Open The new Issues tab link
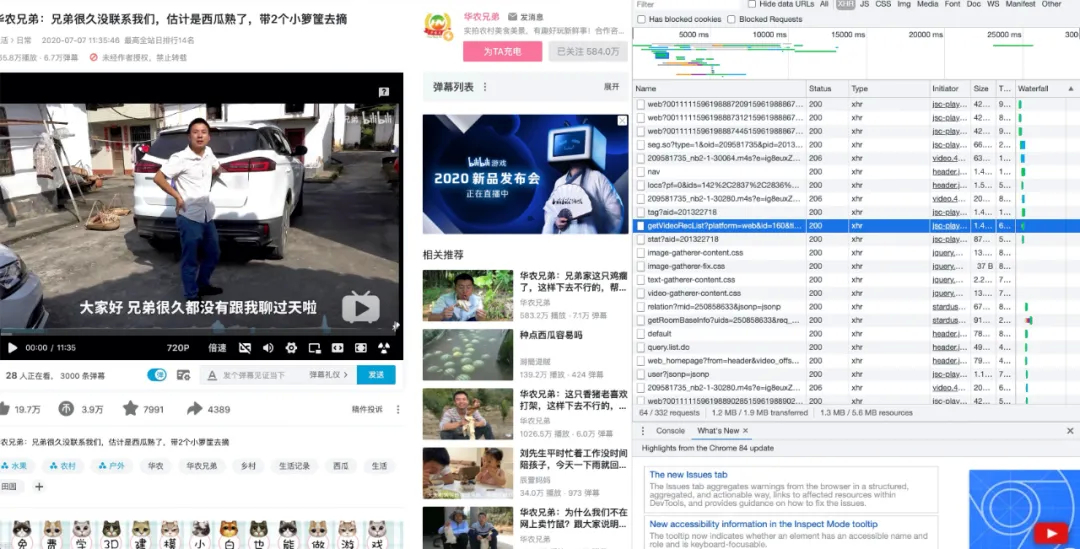 coord(688,475)
